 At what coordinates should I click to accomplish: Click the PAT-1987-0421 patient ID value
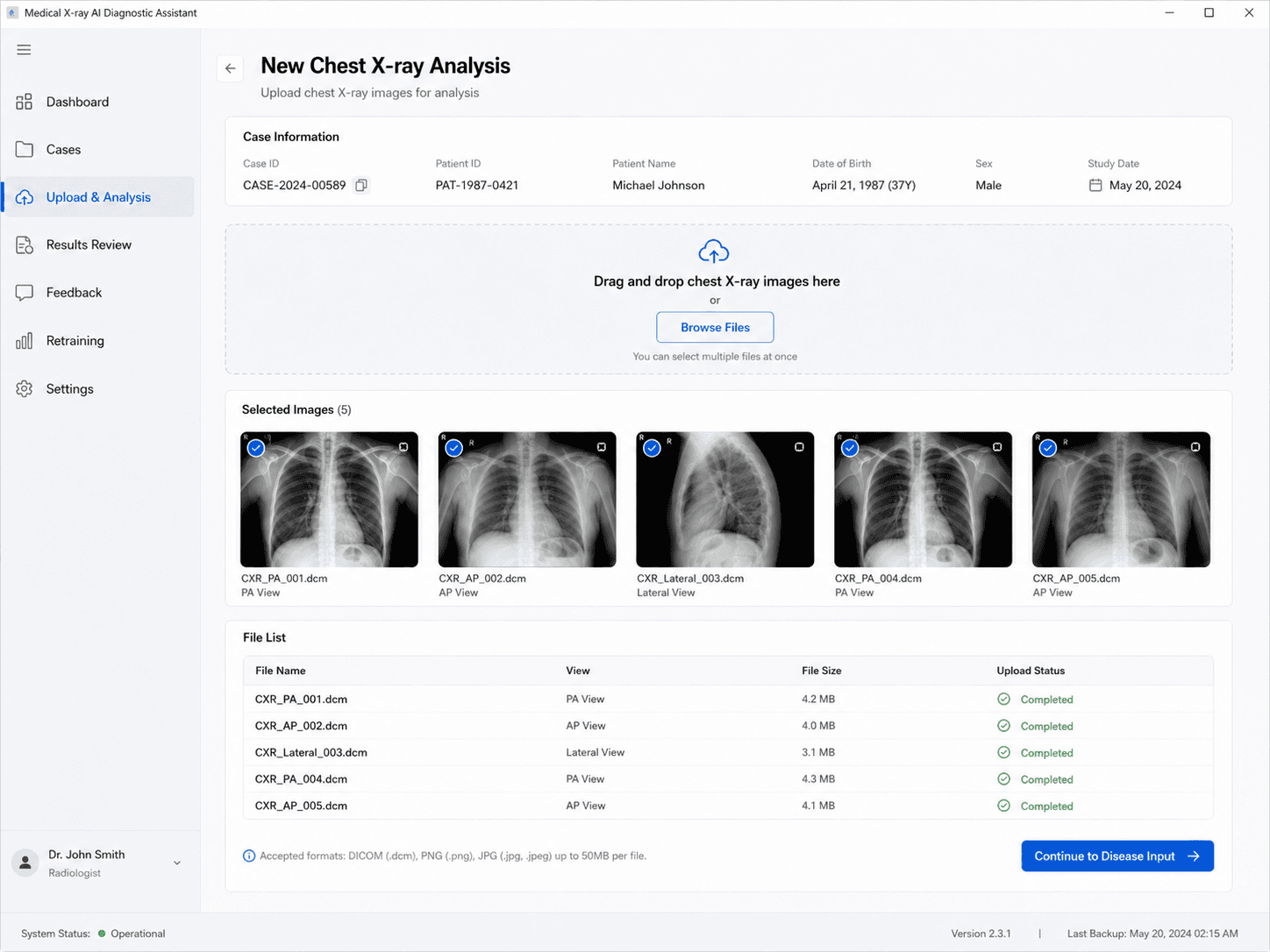click(x=477, y=185)
